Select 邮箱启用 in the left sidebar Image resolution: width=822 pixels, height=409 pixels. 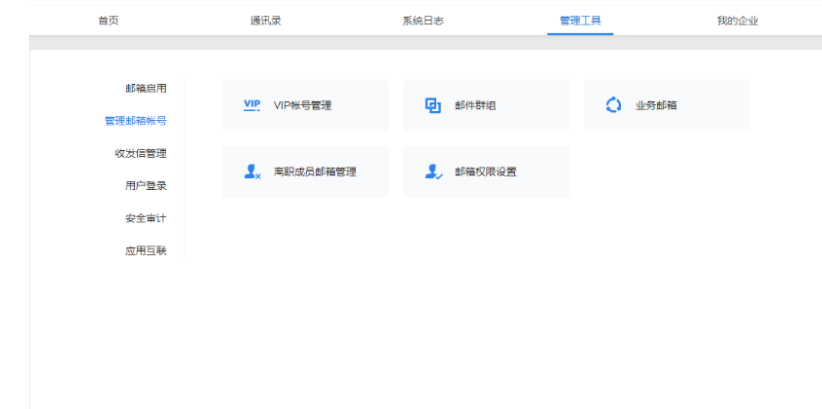tap(145, 88)
